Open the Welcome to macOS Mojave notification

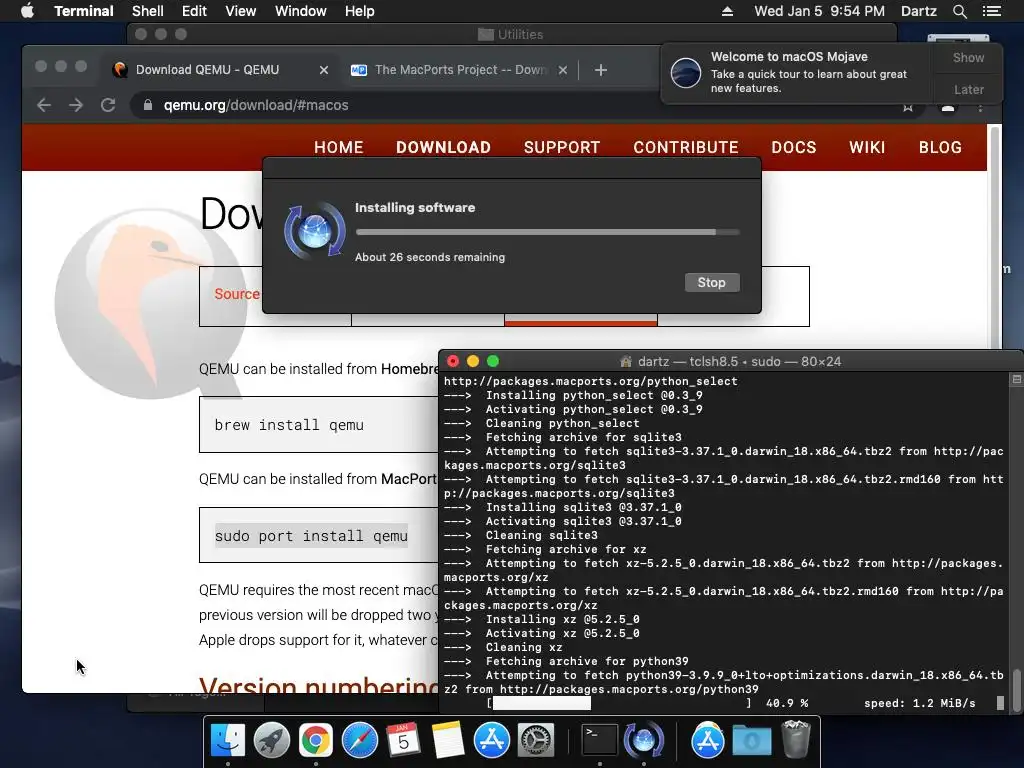pos(797,72)
